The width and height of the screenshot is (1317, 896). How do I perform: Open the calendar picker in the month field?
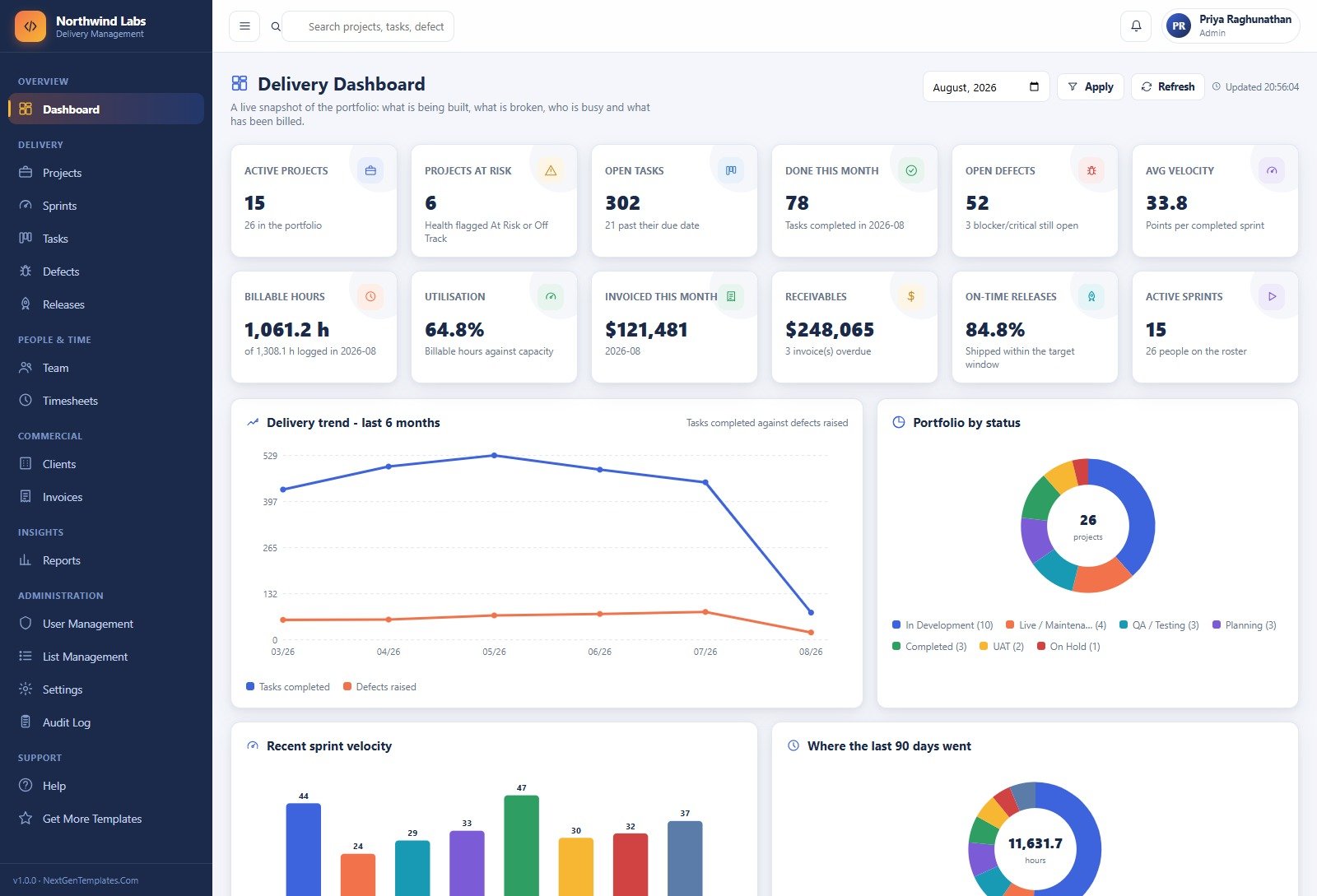pos(1034,86)
